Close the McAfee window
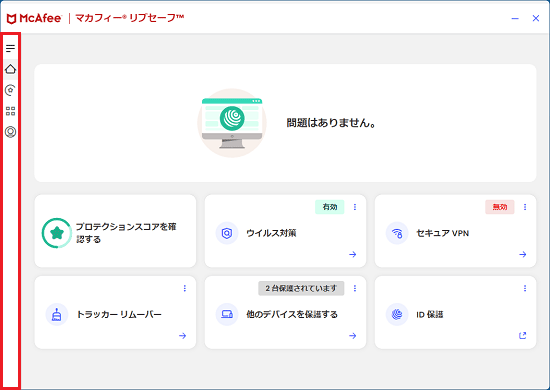550x390 pixels. pyautogui.click(x=536, y=18)
